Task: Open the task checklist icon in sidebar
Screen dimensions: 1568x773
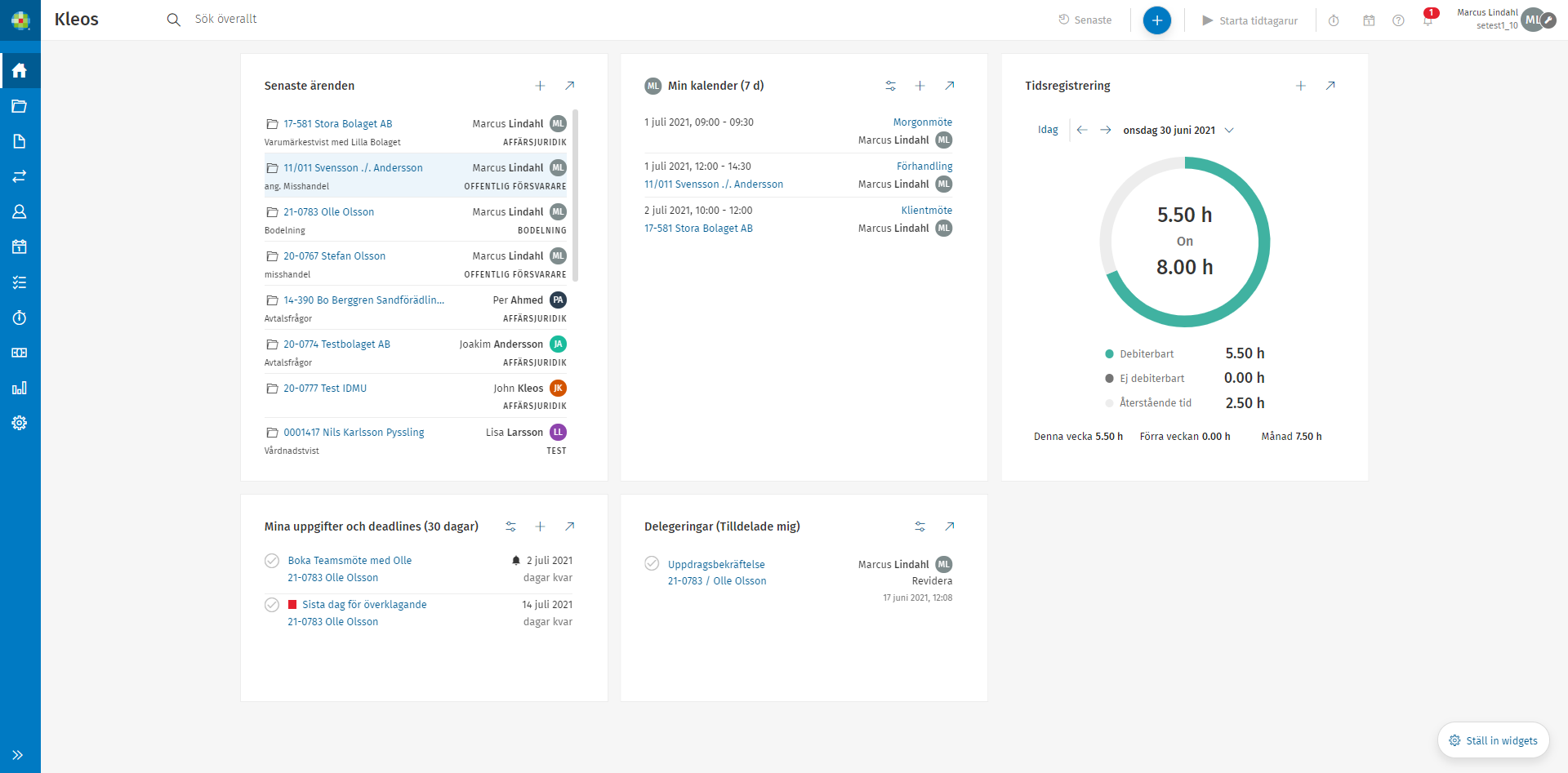Action: pos(20,282)
